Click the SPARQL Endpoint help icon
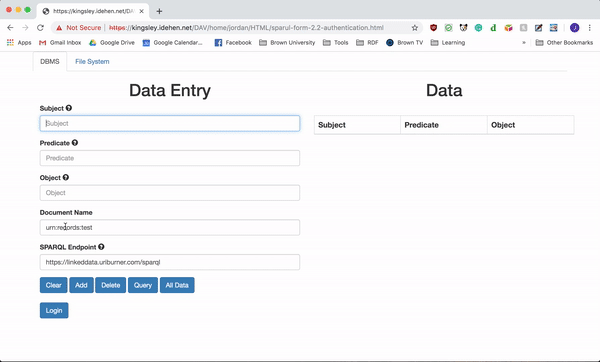The image size is (600, 362). (x=101, y=247)
